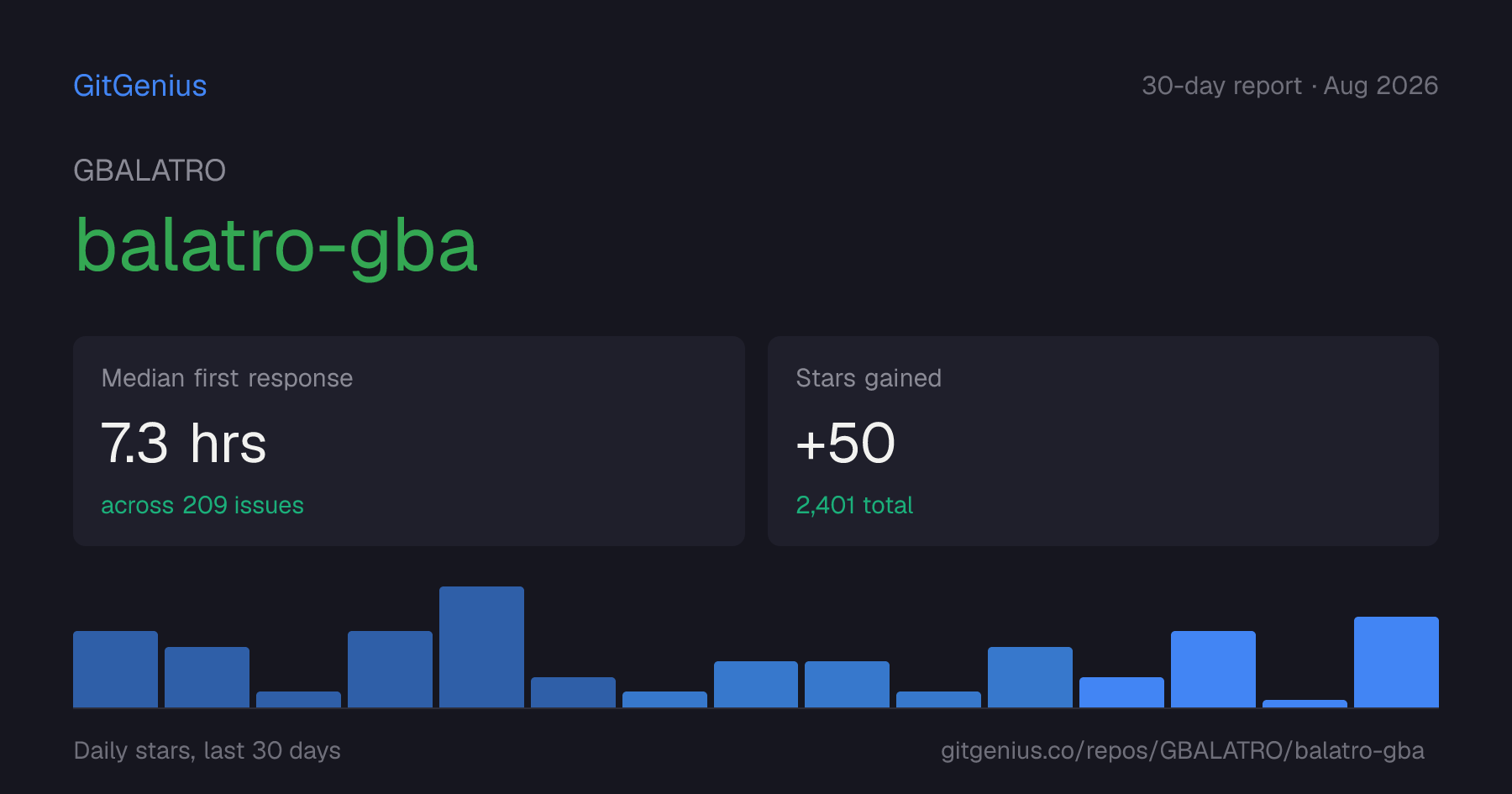Select the across 209 issues text
This screenshot has width=1512, height=794.
pos(202,505)
